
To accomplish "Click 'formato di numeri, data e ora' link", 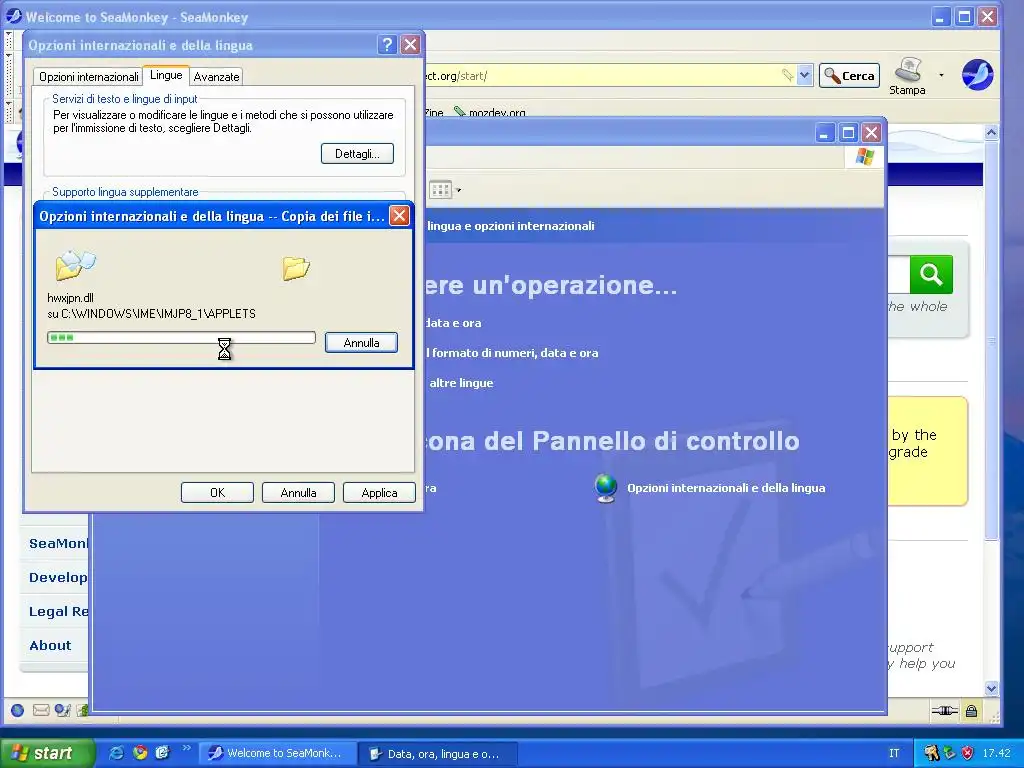I will tap(513, 353).
